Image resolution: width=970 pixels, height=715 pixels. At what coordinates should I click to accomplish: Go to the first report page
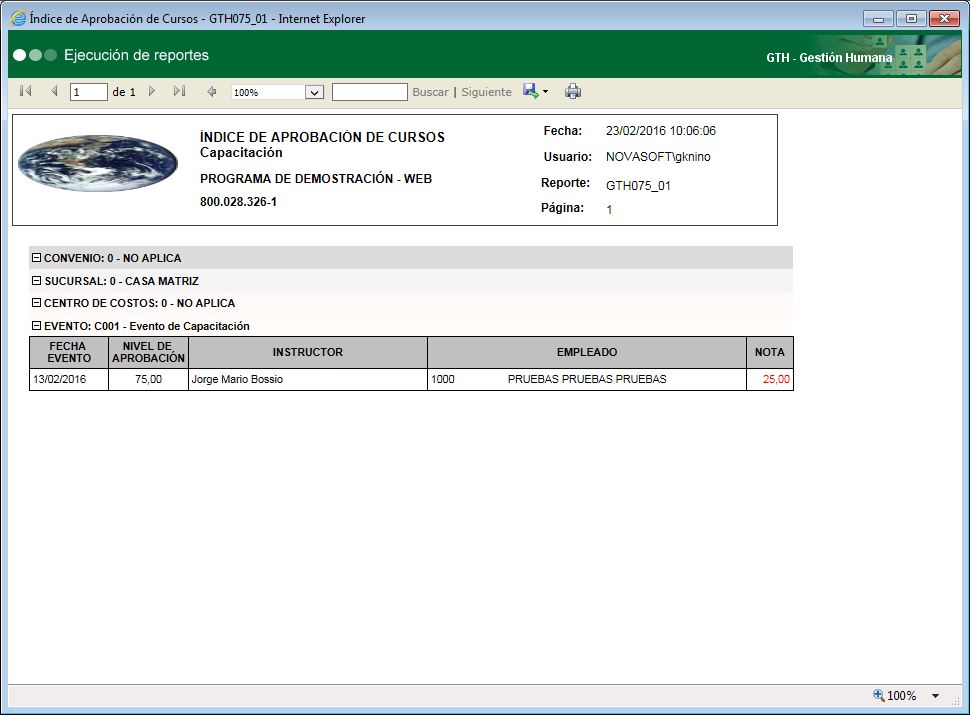(x=25, y=92)
